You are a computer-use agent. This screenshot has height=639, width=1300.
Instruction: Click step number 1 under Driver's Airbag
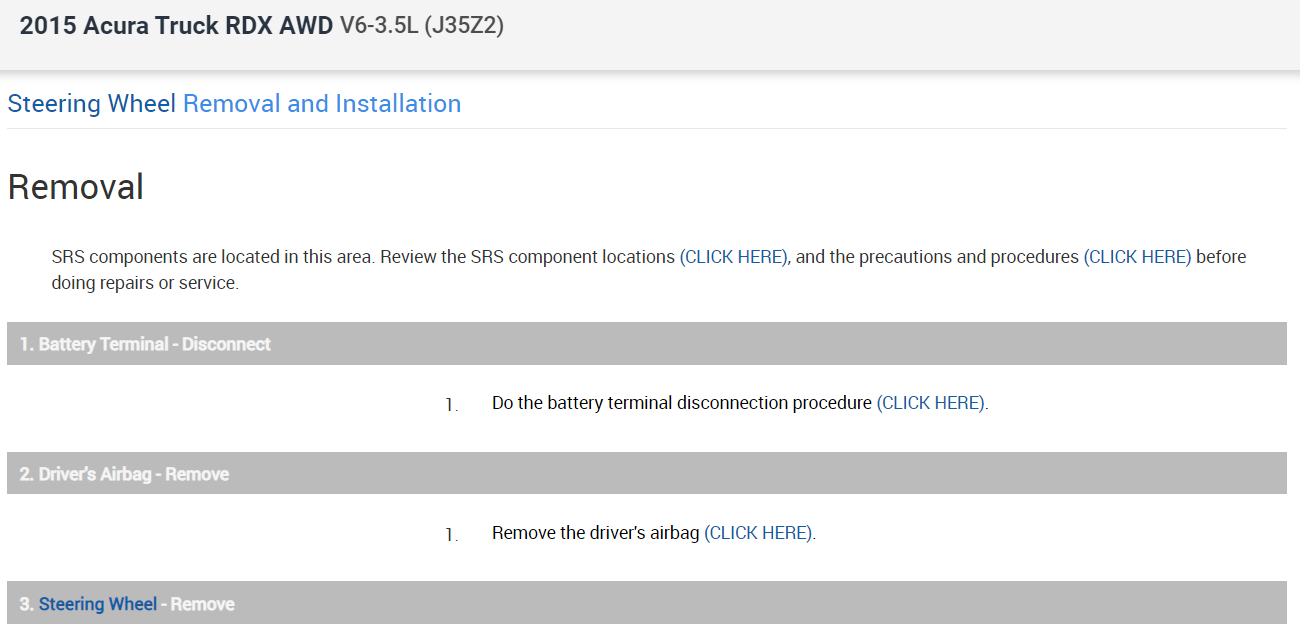[451, 534]
